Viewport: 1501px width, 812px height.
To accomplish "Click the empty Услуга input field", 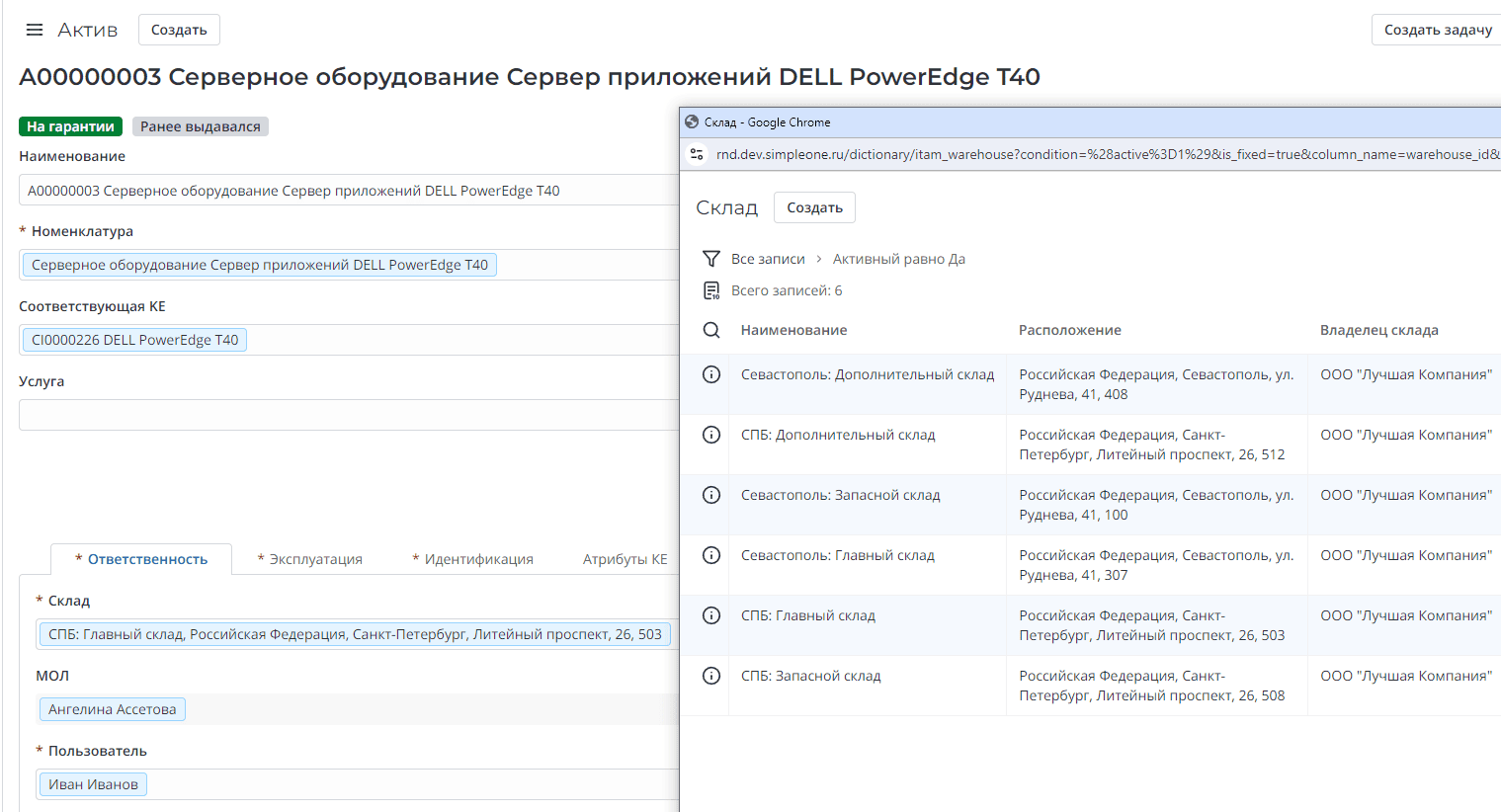I will point(348,415).
